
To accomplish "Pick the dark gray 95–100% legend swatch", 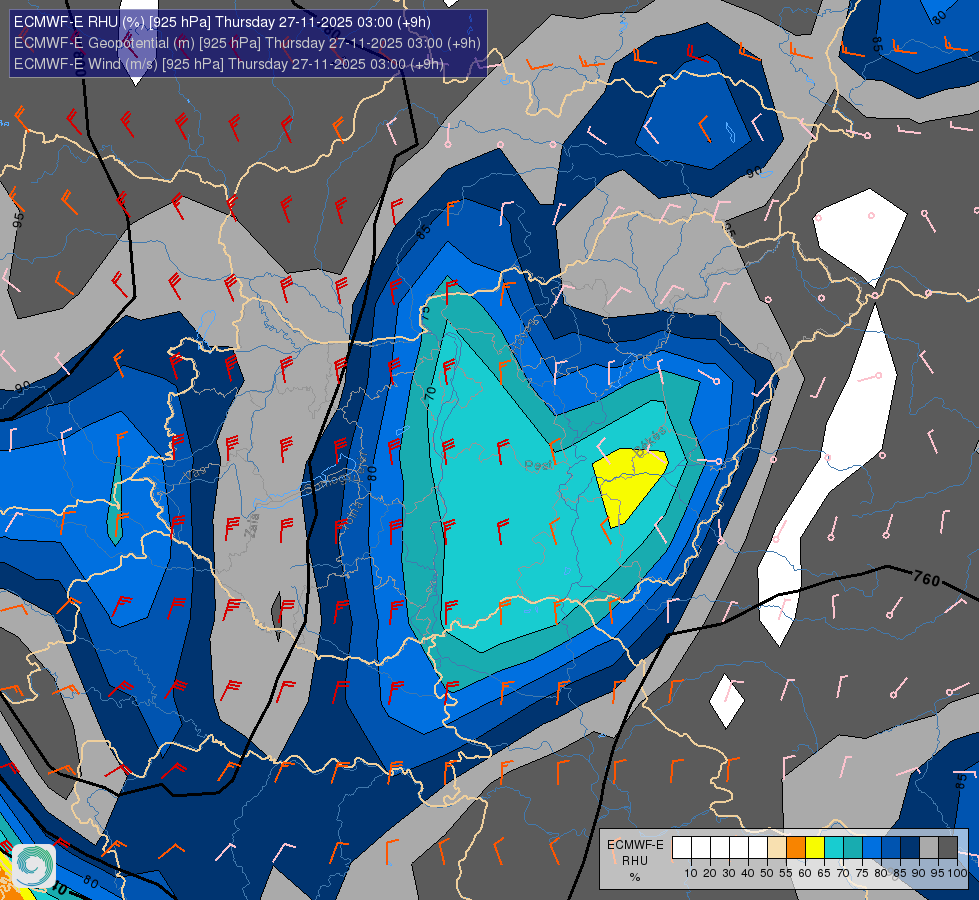I will 948,848.
